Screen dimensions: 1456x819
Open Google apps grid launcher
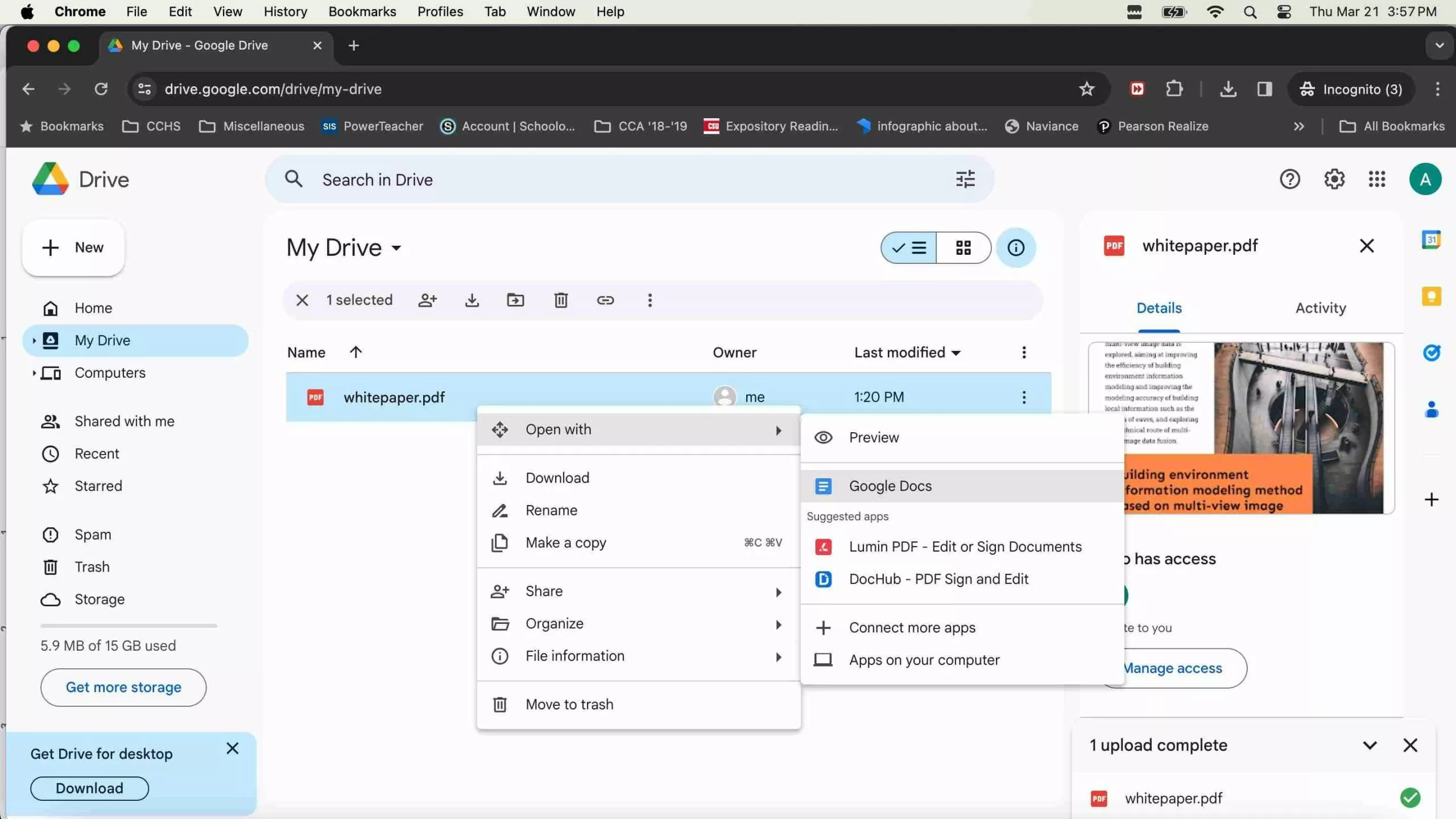point(1377,179)
